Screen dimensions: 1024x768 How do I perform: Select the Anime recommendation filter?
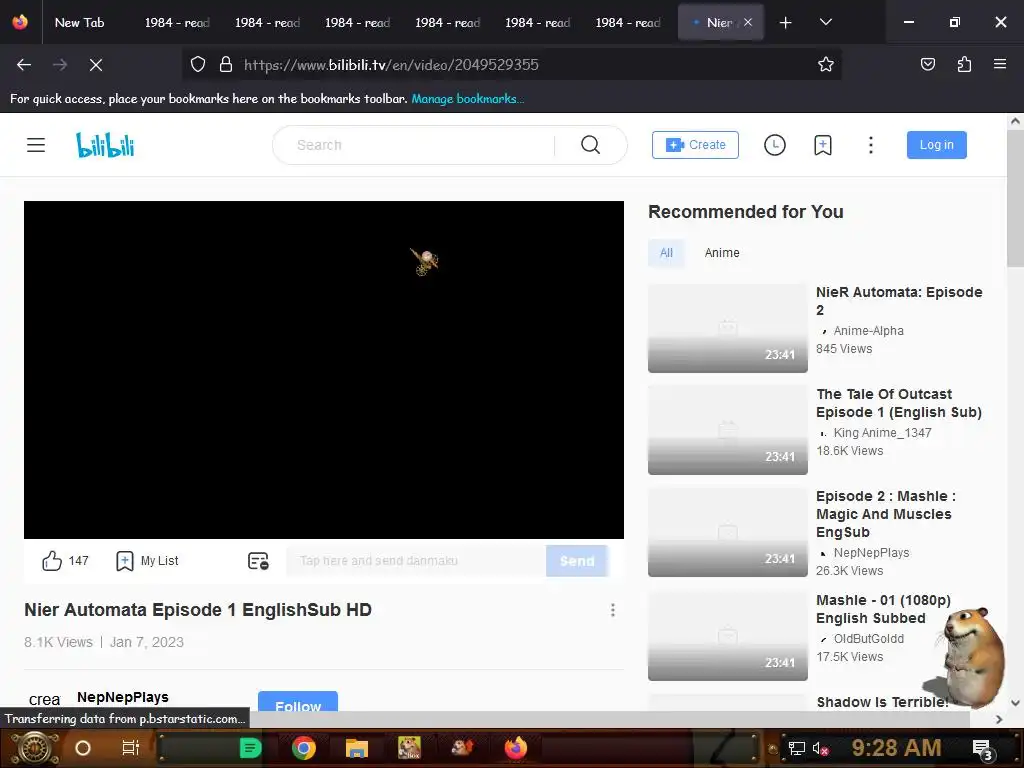click(722, 253)
